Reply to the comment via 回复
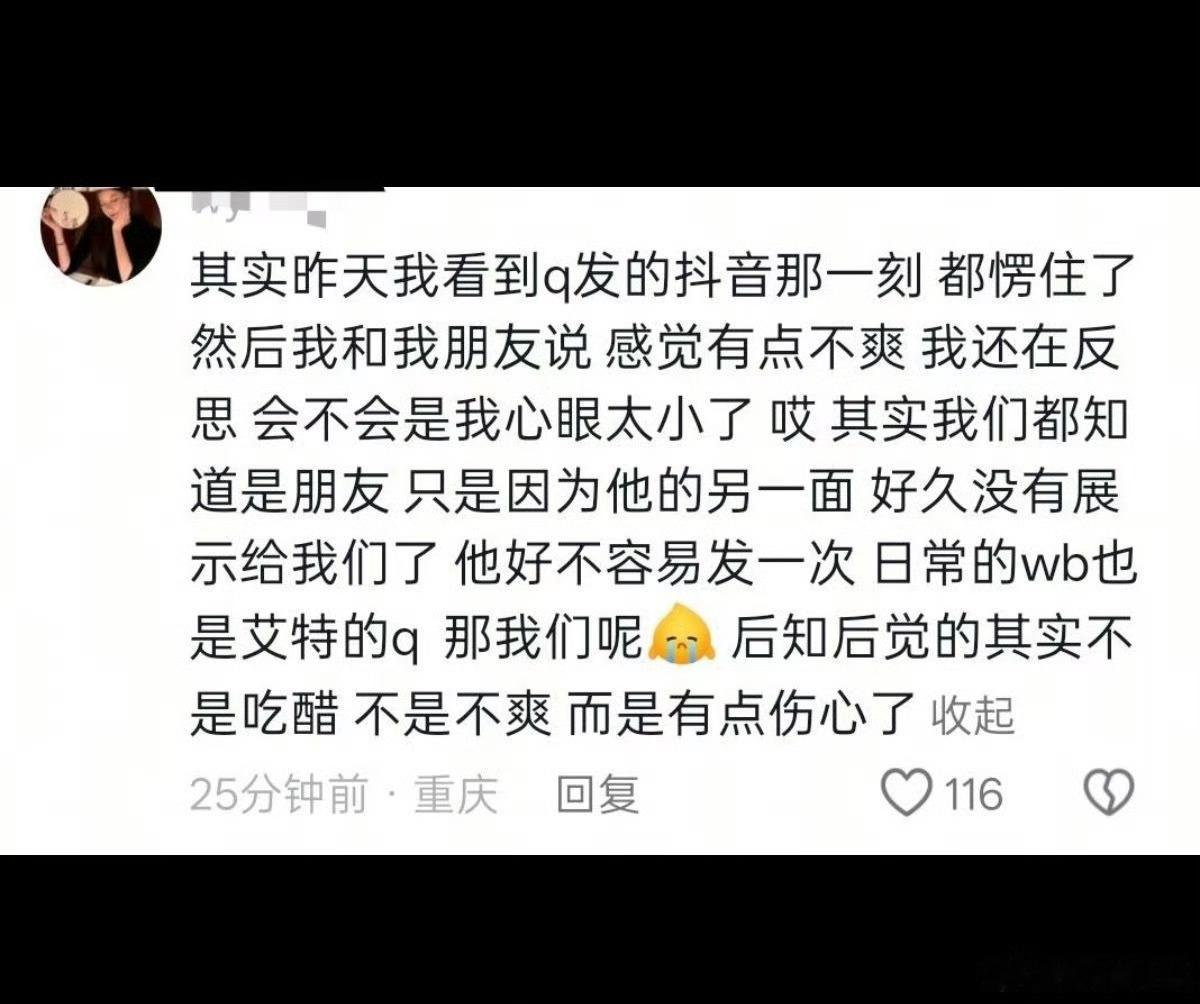Viewport: 1200px width, 1004px height. coord(597,795)
